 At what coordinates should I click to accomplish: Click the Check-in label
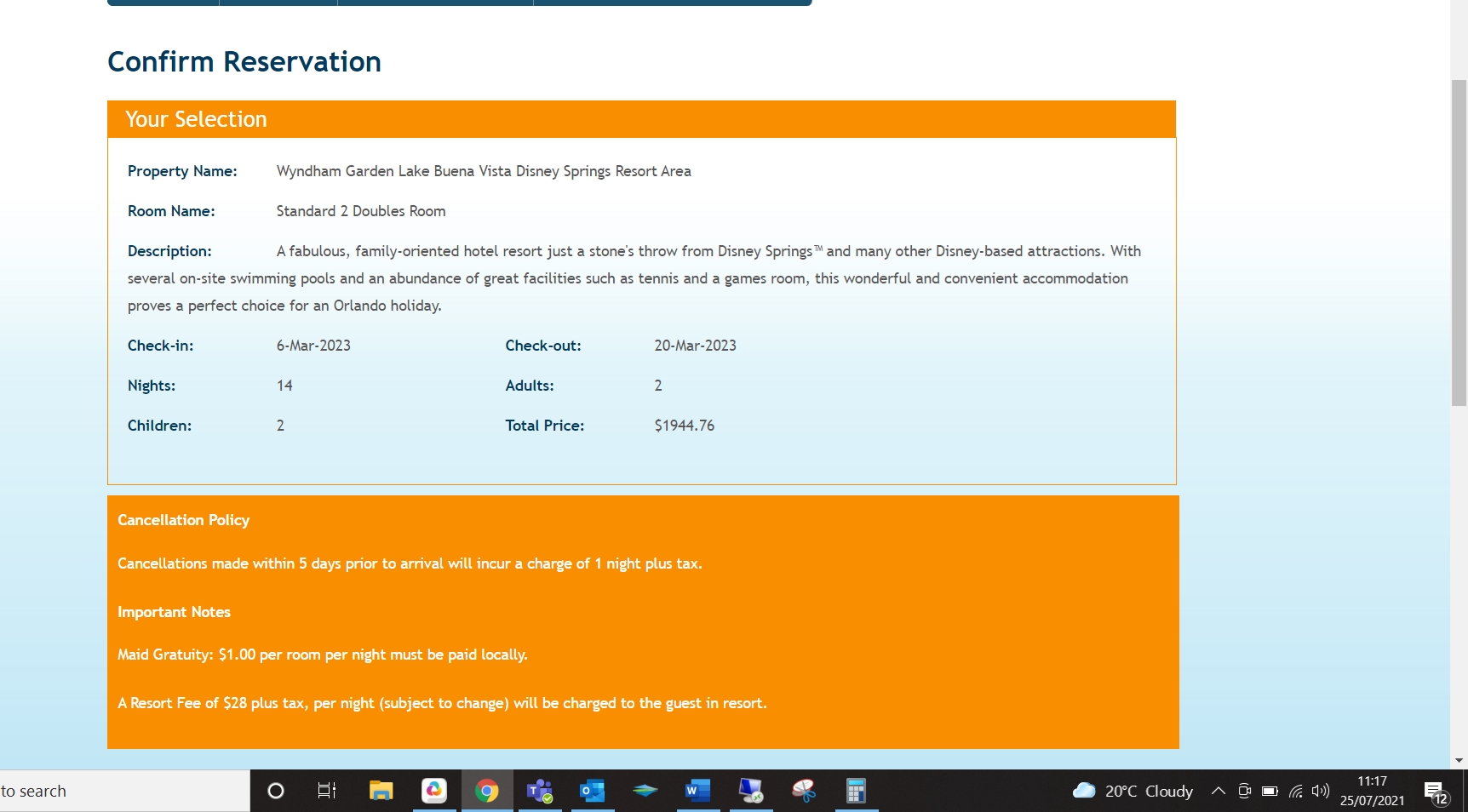pyautogui.click(x=160, y=346)
